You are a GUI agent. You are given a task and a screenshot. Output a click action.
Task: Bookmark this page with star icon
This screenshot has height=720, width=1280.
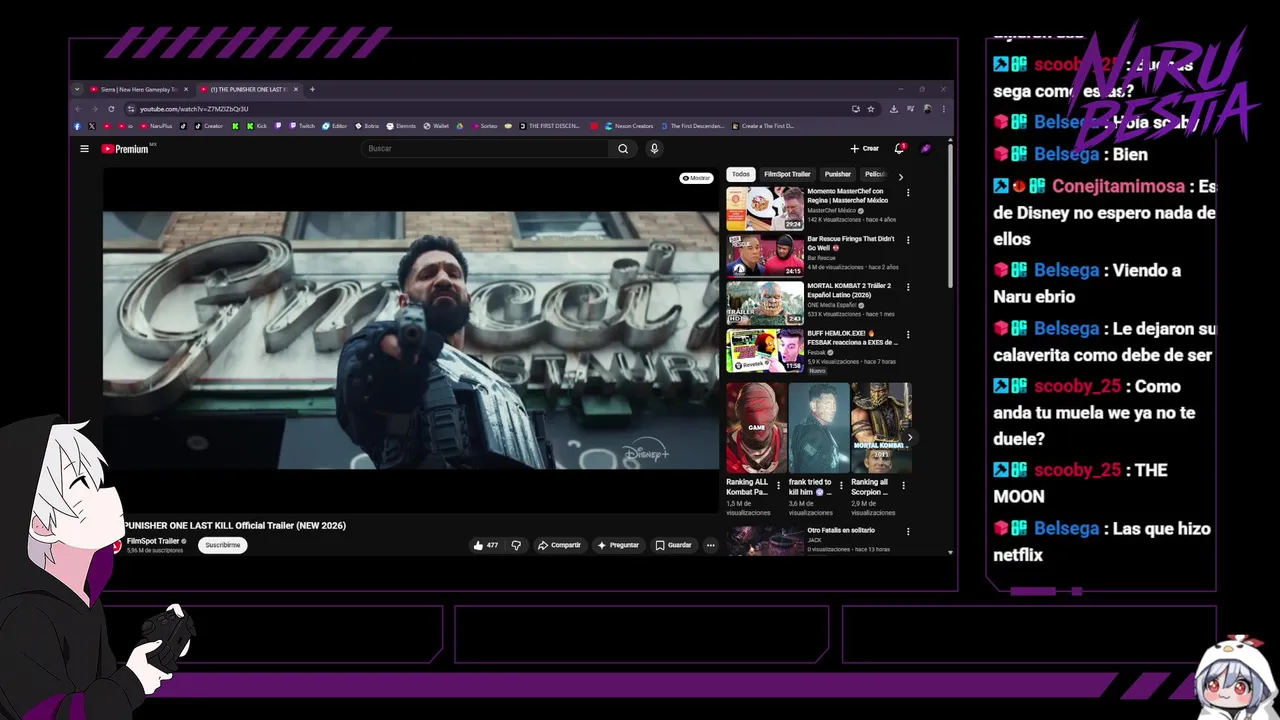[871, 109]
